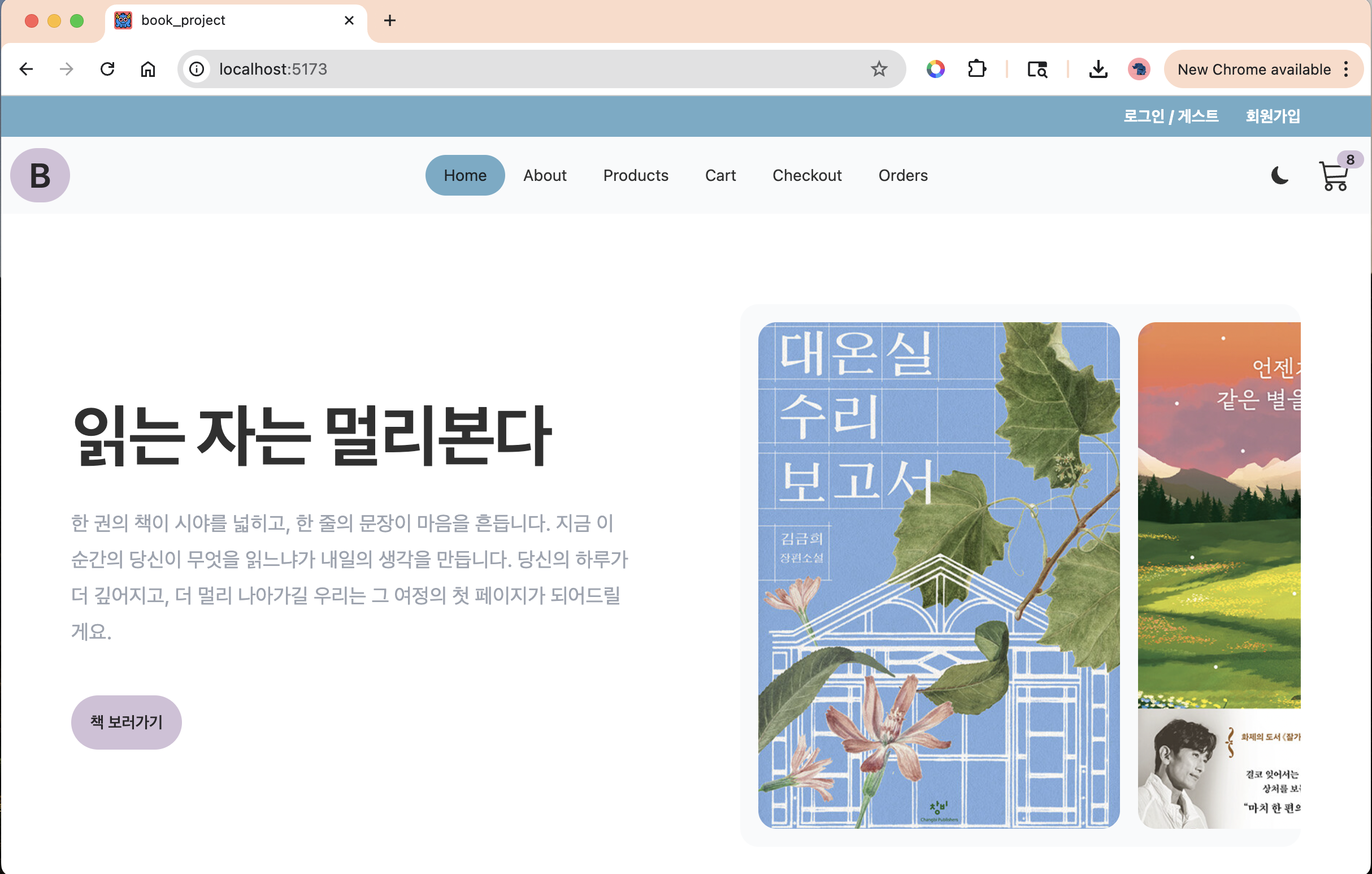
Task: Reload the page
Action: (x=107, y=69)
